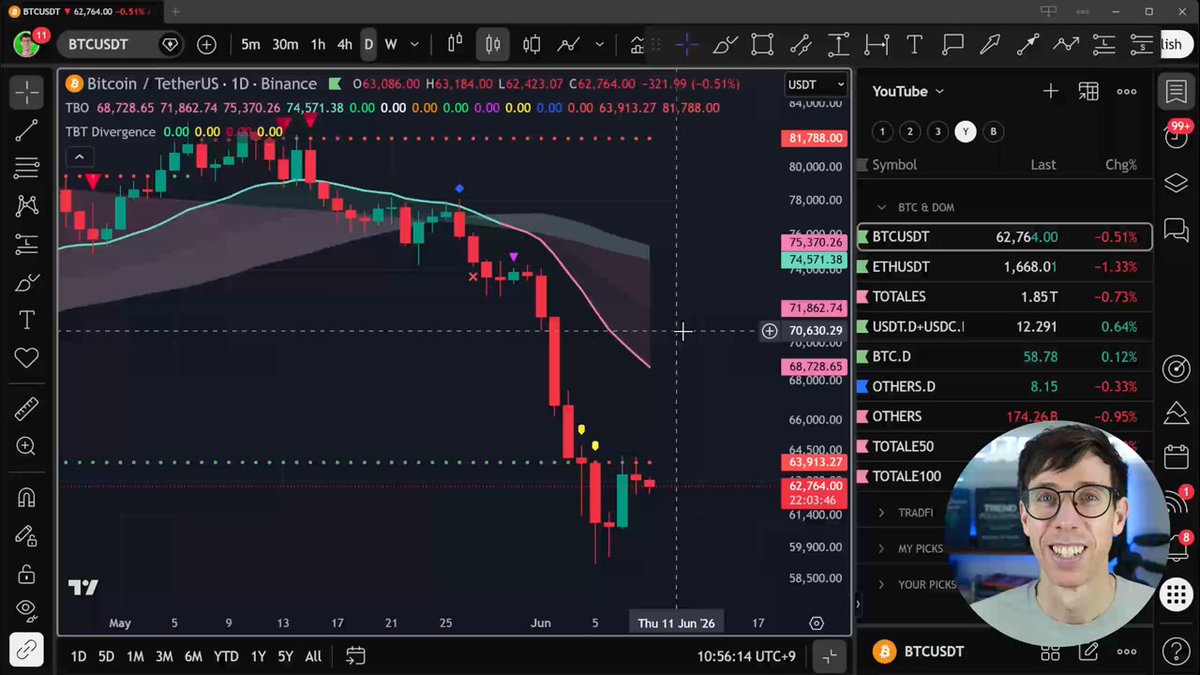Image resolution: width=1200 pixels, height=675 pixels.
Task: Collapse the BTC & DOM section
Action: point(881,207)
